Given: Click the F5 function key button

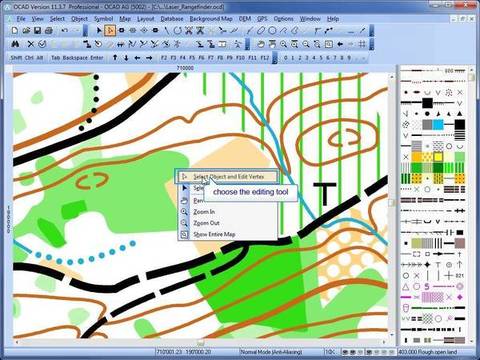Looking at the screenshot, I should 192,58.
